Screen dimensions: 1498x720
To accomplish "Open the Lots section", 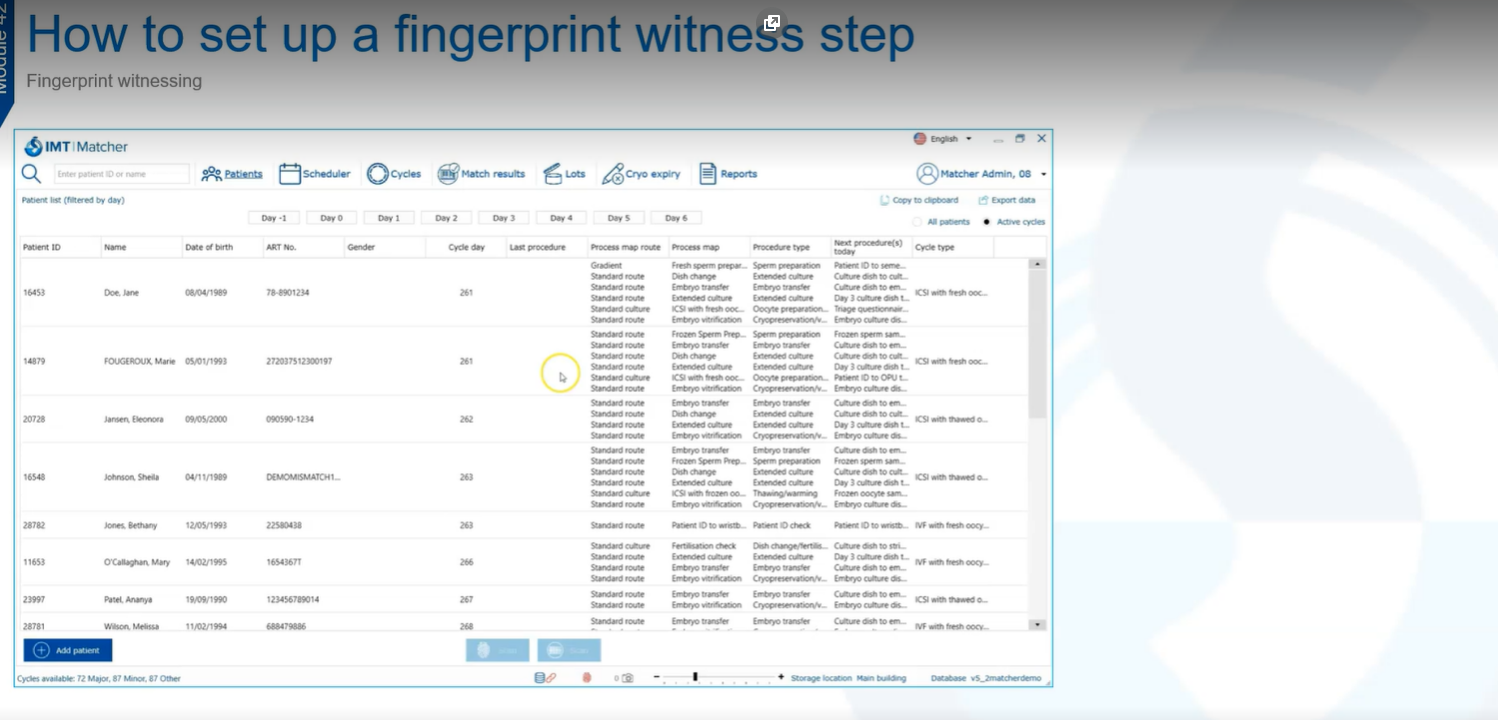I will (x=564, y=174).
